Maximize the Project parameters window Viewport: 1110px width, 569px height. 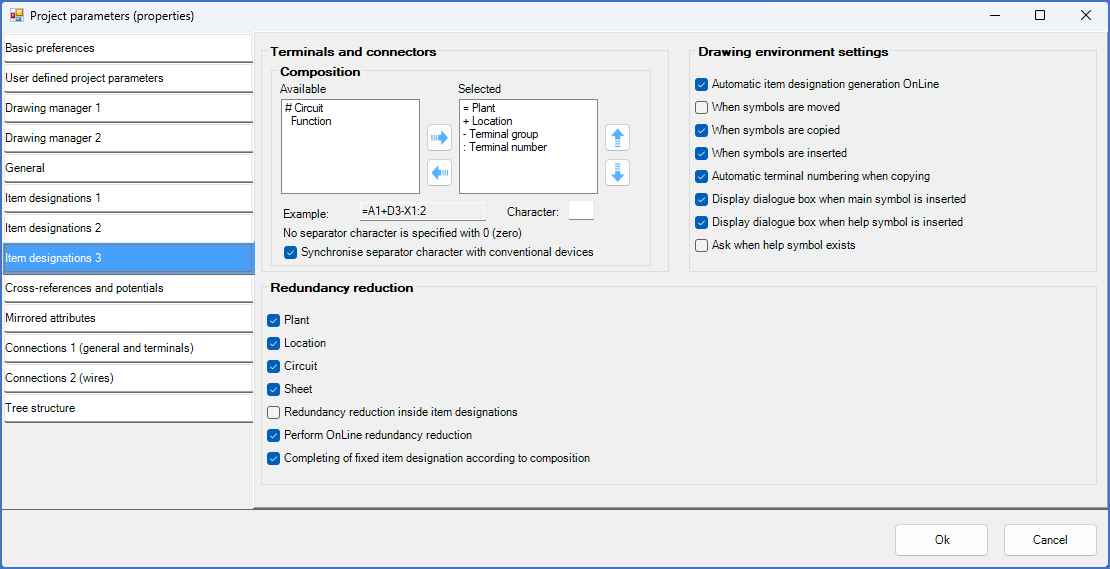(x=1040, y=15)
